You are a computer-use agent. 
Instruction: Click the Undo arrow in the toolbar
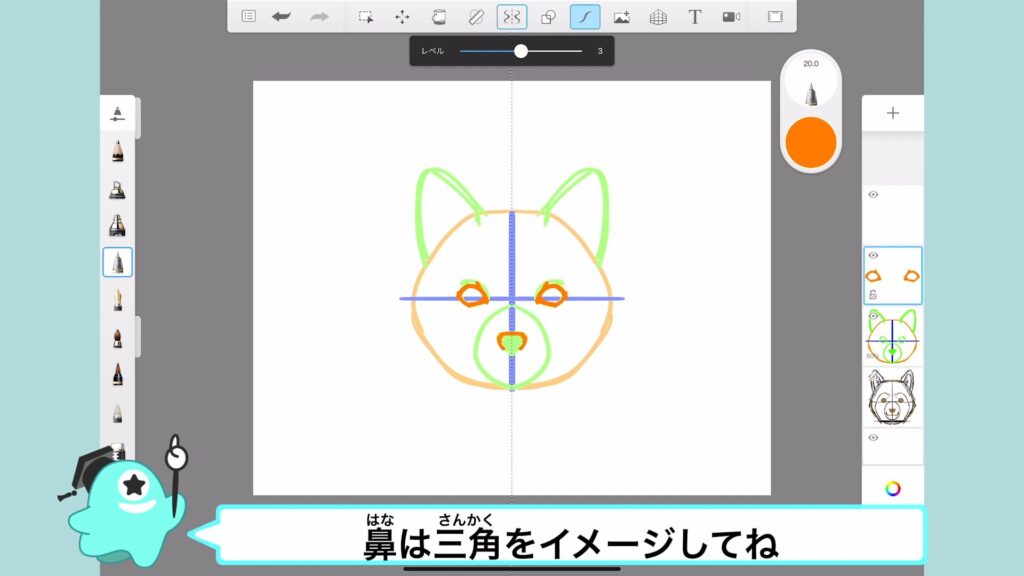point(281,17)
